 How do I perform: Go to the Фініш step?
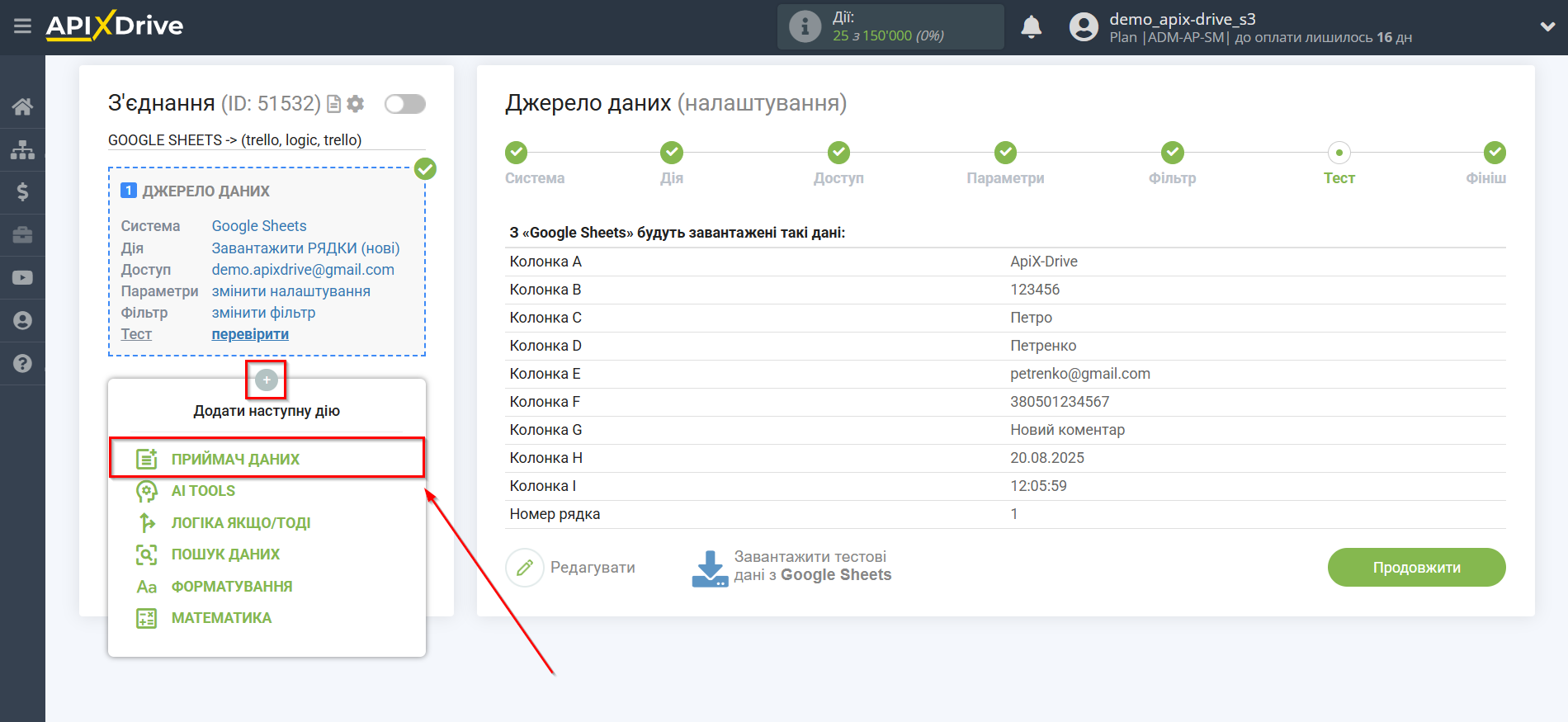[x=1495, y=153]
